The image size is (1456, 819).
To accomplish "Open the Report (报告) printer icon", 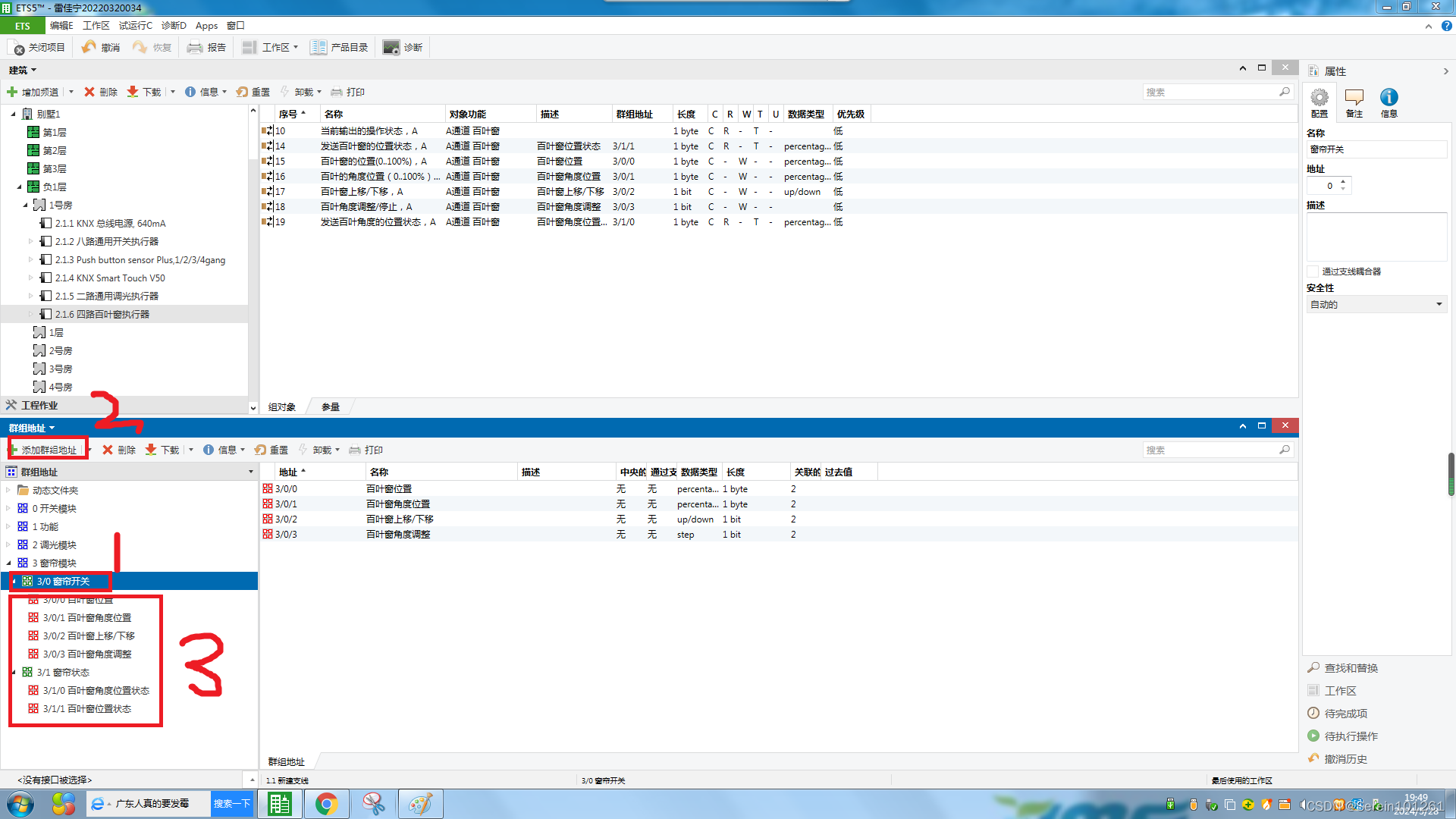I will pyautogui.click(x=195, y=47).
